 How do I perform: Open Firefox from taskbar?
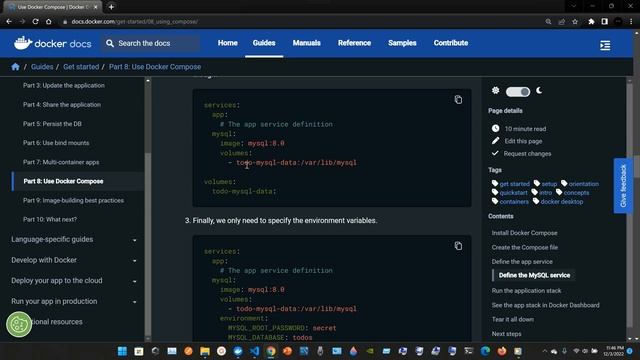502,351
